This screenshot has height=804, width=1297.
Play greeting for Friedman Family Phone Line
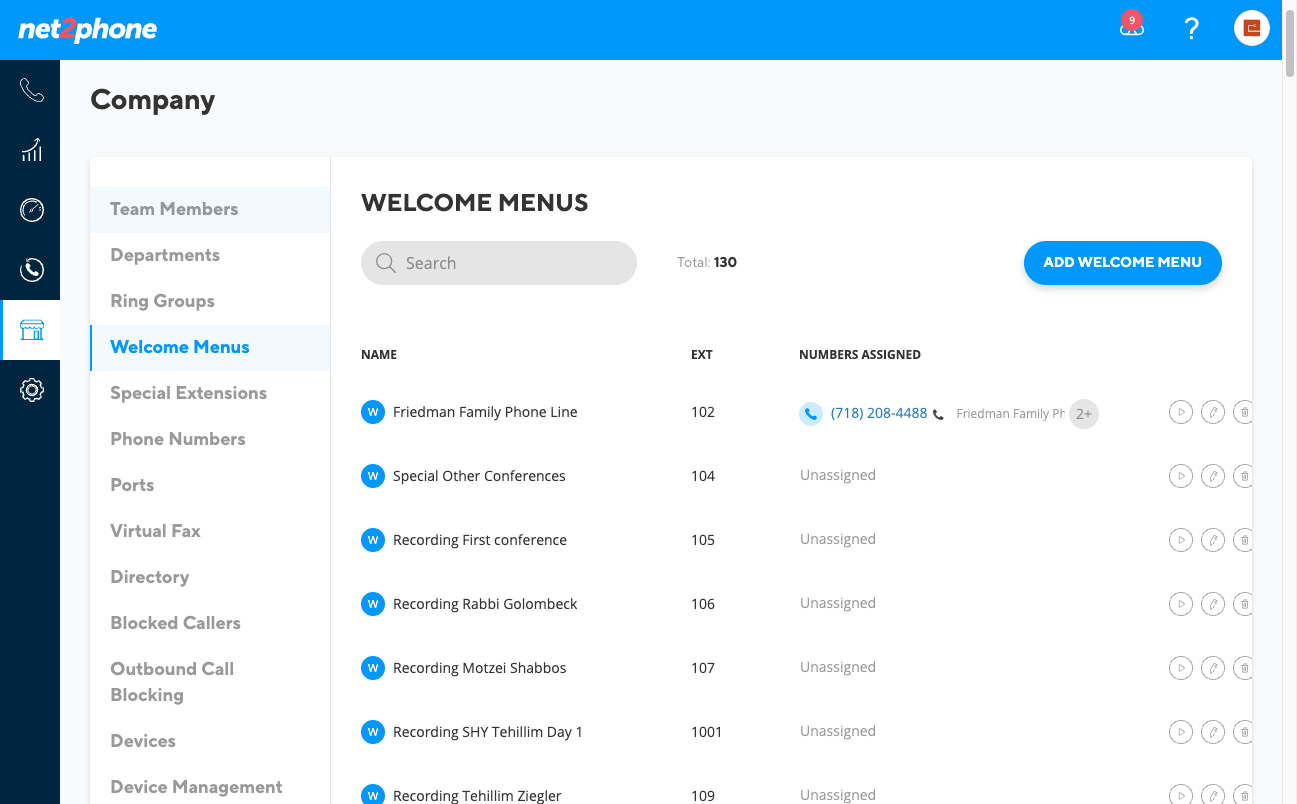pos(1181,412)
